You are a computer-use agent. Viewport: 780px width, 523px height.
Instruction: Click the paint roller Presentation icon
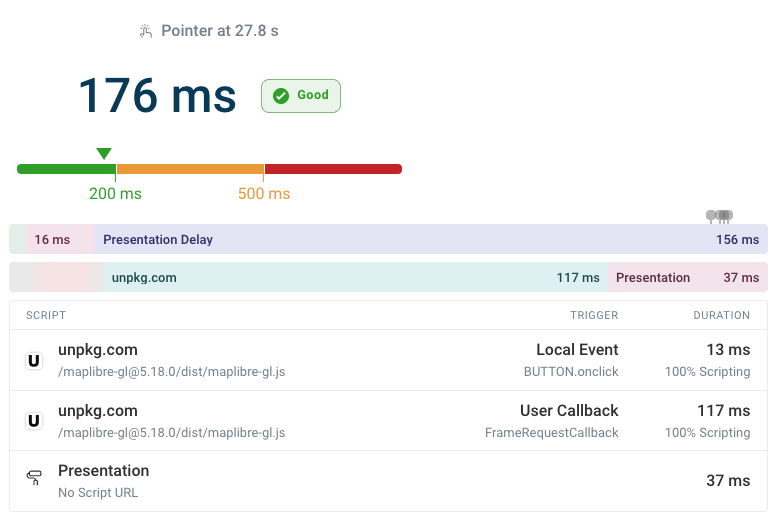(x=34, y=481)
